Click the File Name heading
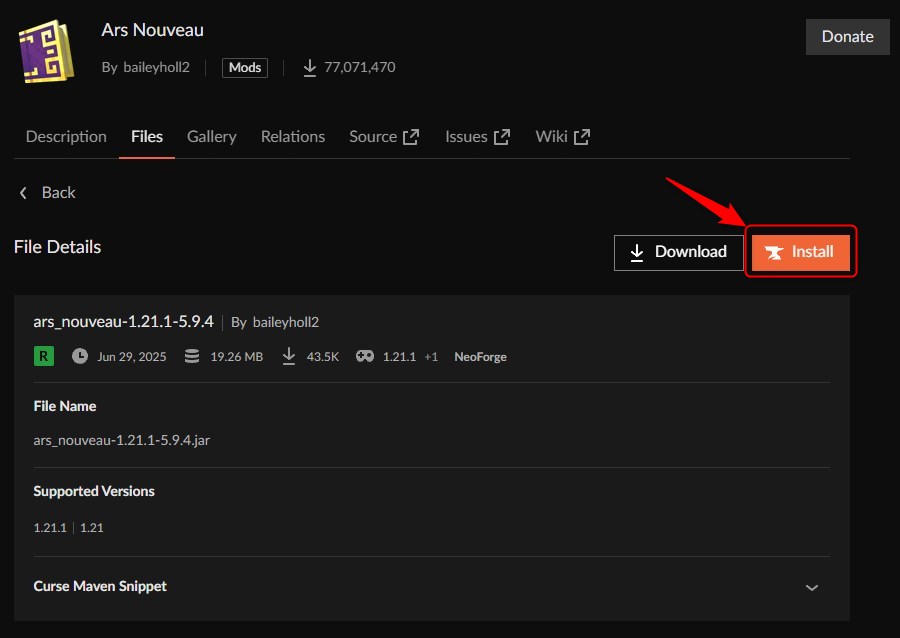900x638 pixels. (x=65, y=406)
